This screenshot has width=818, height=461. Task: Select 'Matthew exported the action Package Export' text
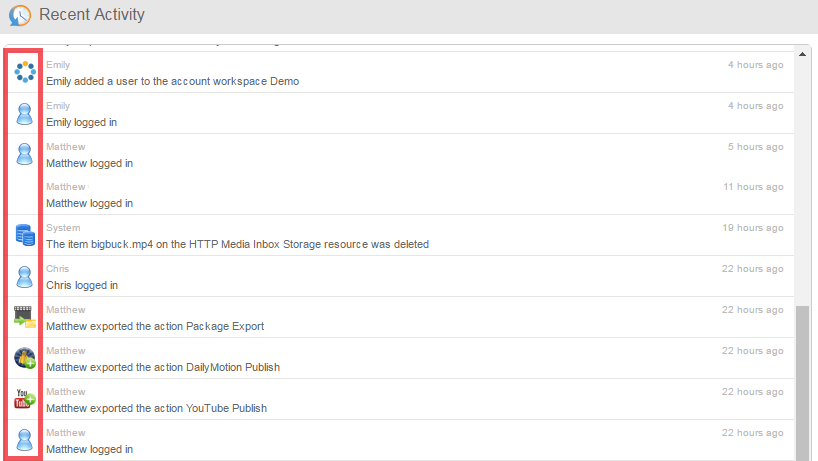click(x=155, y=326)
